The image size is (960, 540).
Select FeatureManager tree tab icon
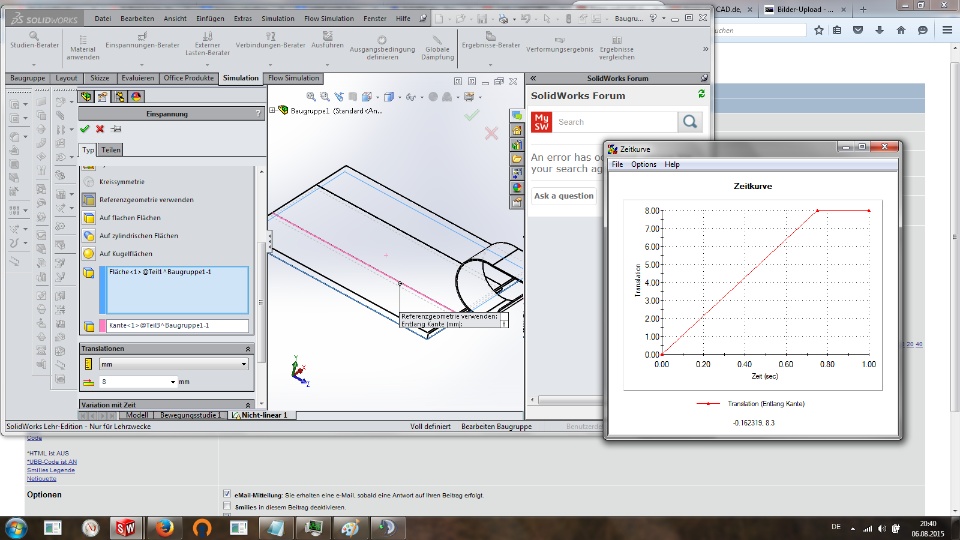[86, 97]
